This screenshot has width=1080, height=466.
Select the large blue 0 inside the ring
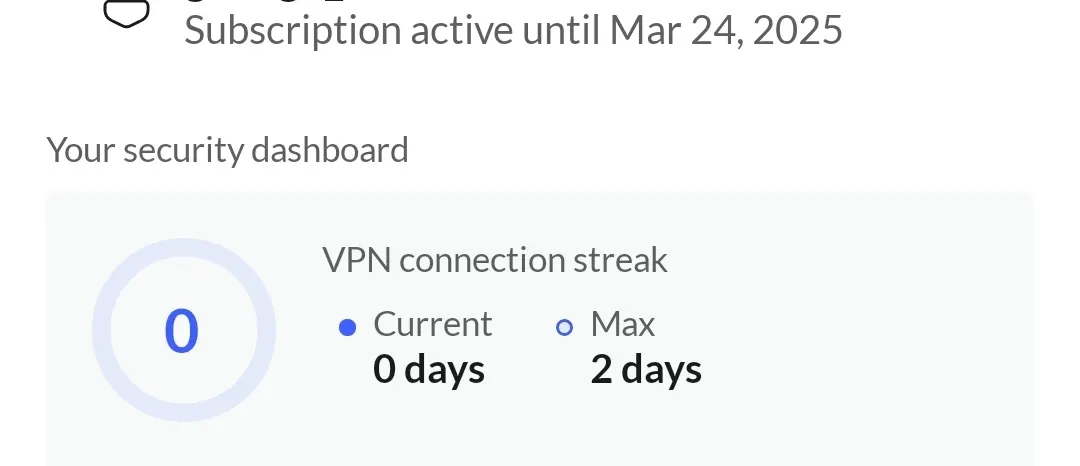(182, 331)
